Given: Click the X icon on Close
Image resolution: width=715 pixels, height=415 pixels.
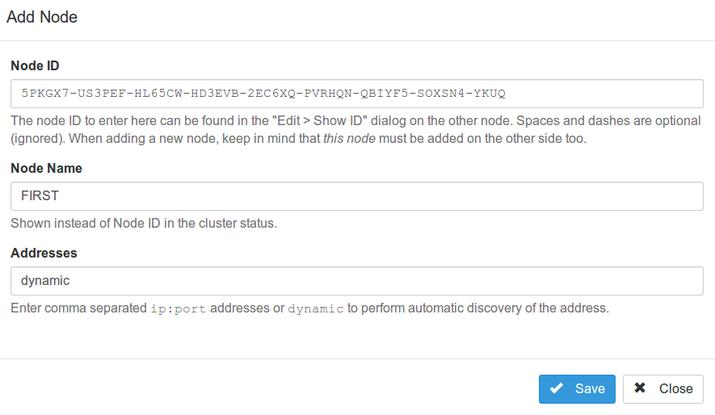Looking at the screenshot, I should (x=640, y=388).
